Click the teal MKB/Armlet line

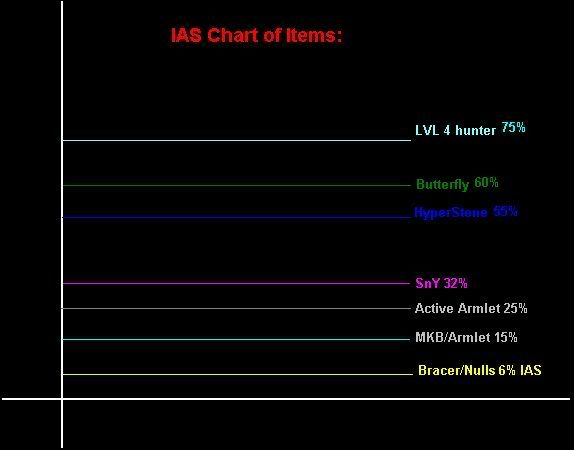click(236, 339)
